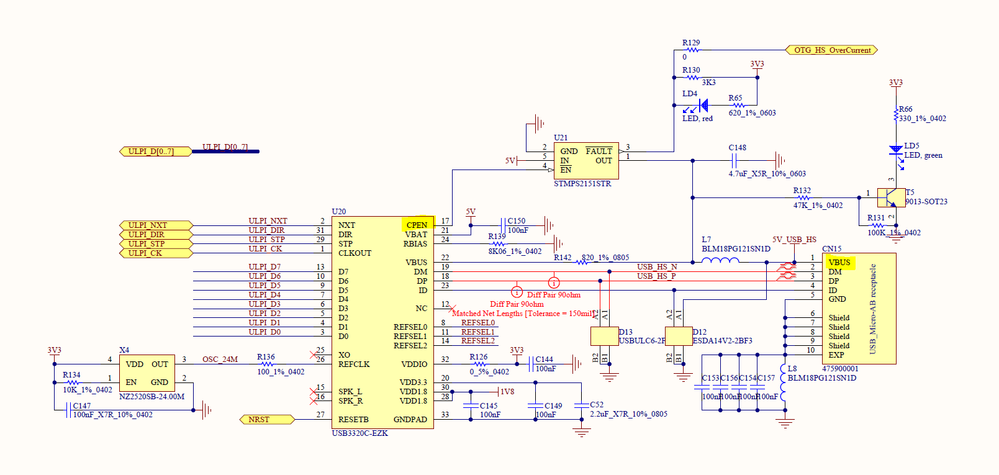
Task: Select capacitor C145 symbol
Action: pos(471,405)
